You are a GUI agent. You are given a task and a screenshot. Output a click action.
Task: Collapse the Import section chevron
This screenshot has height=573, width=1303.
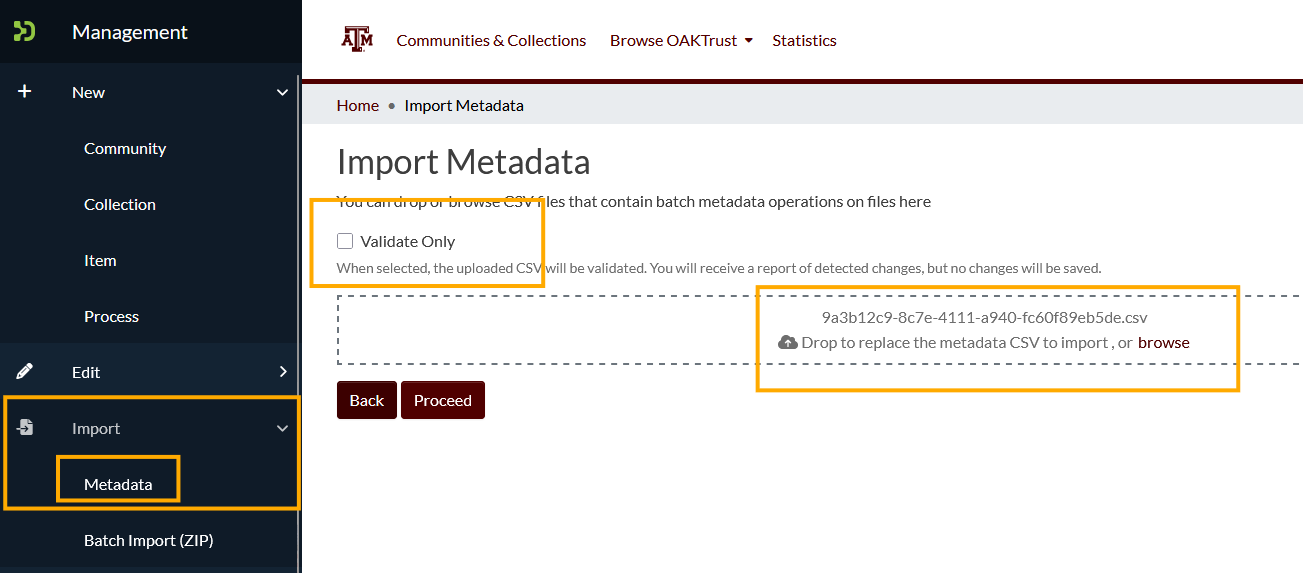282,428
